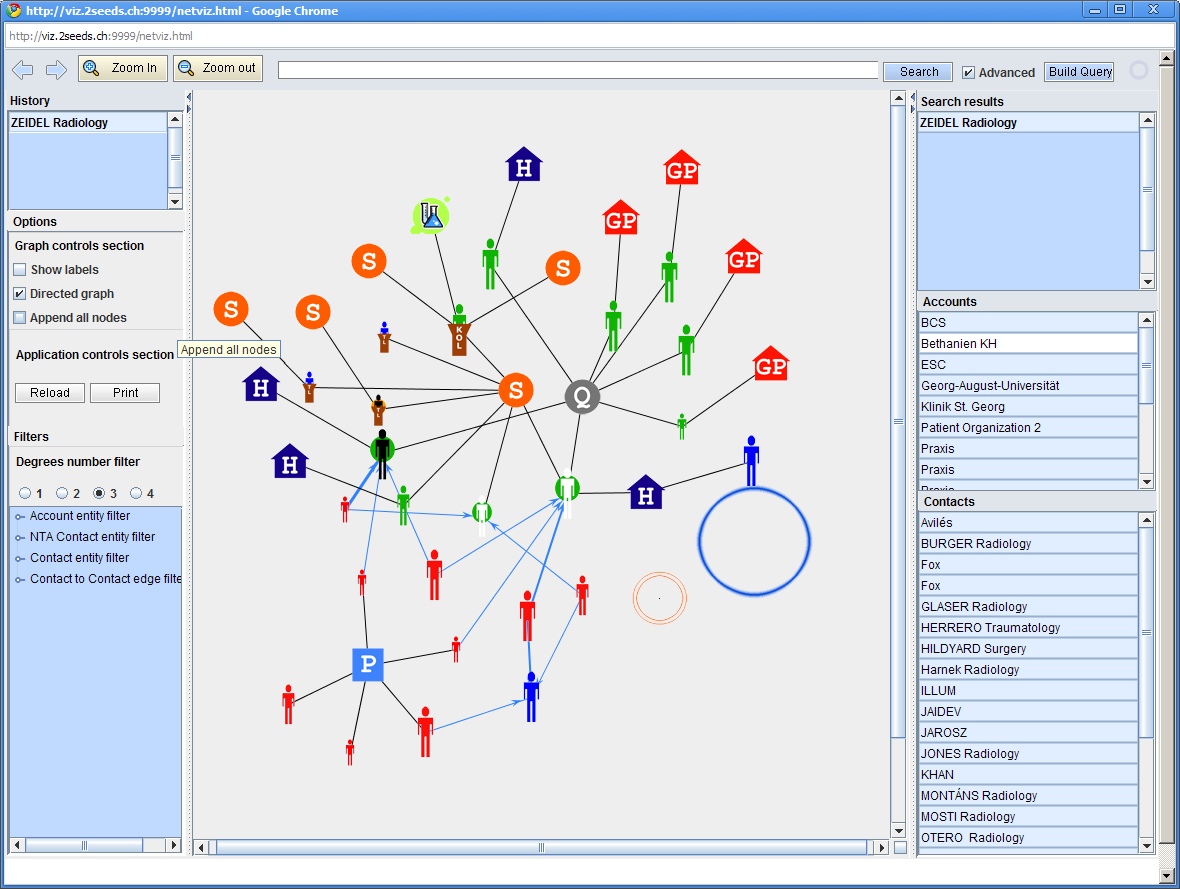This screenshot has width=1180, height=889.
Task: Expand the Contact to Contact edge filter node
Action: coord(20,580)
